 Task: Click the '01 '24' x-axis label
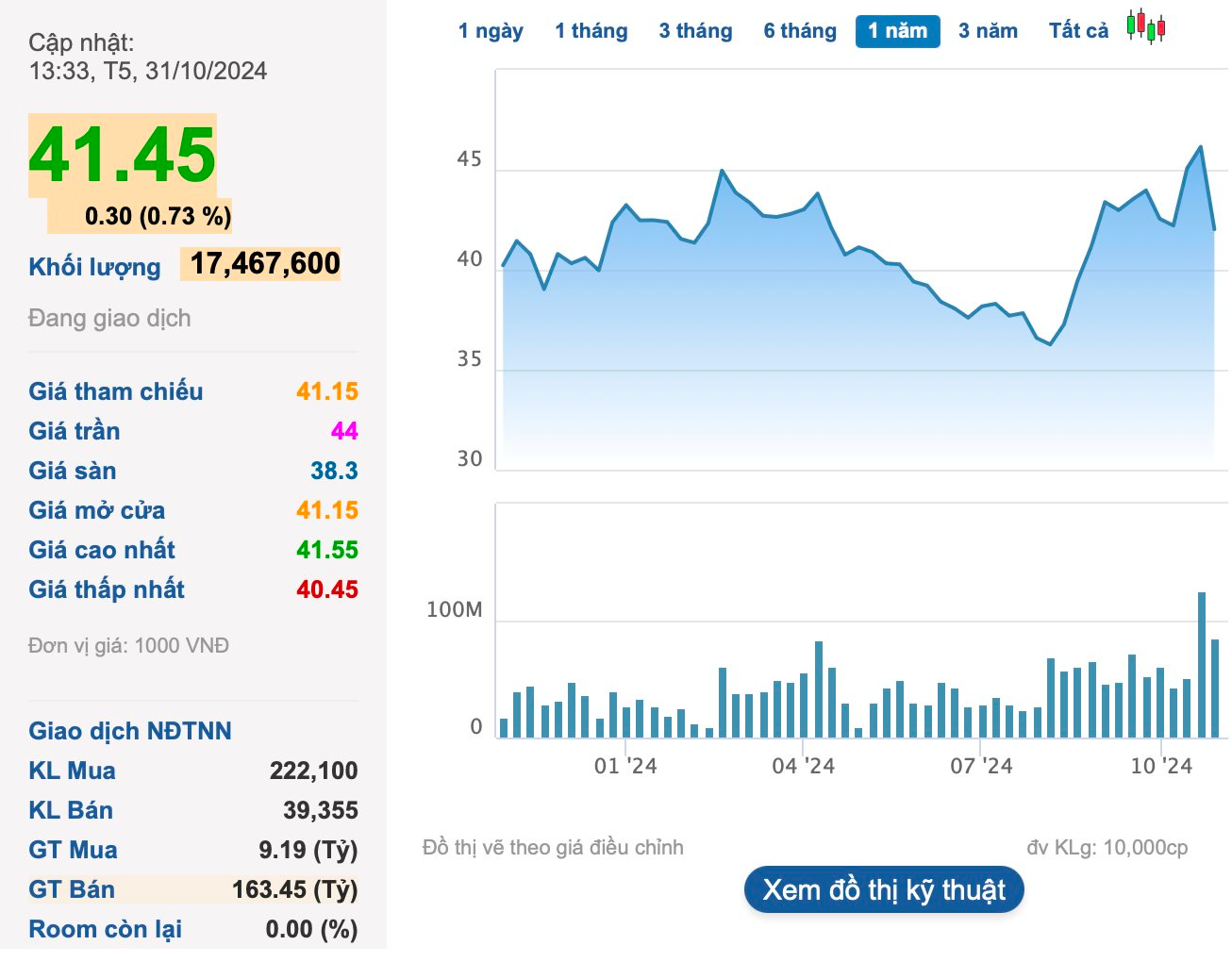[x=625, y=766]
